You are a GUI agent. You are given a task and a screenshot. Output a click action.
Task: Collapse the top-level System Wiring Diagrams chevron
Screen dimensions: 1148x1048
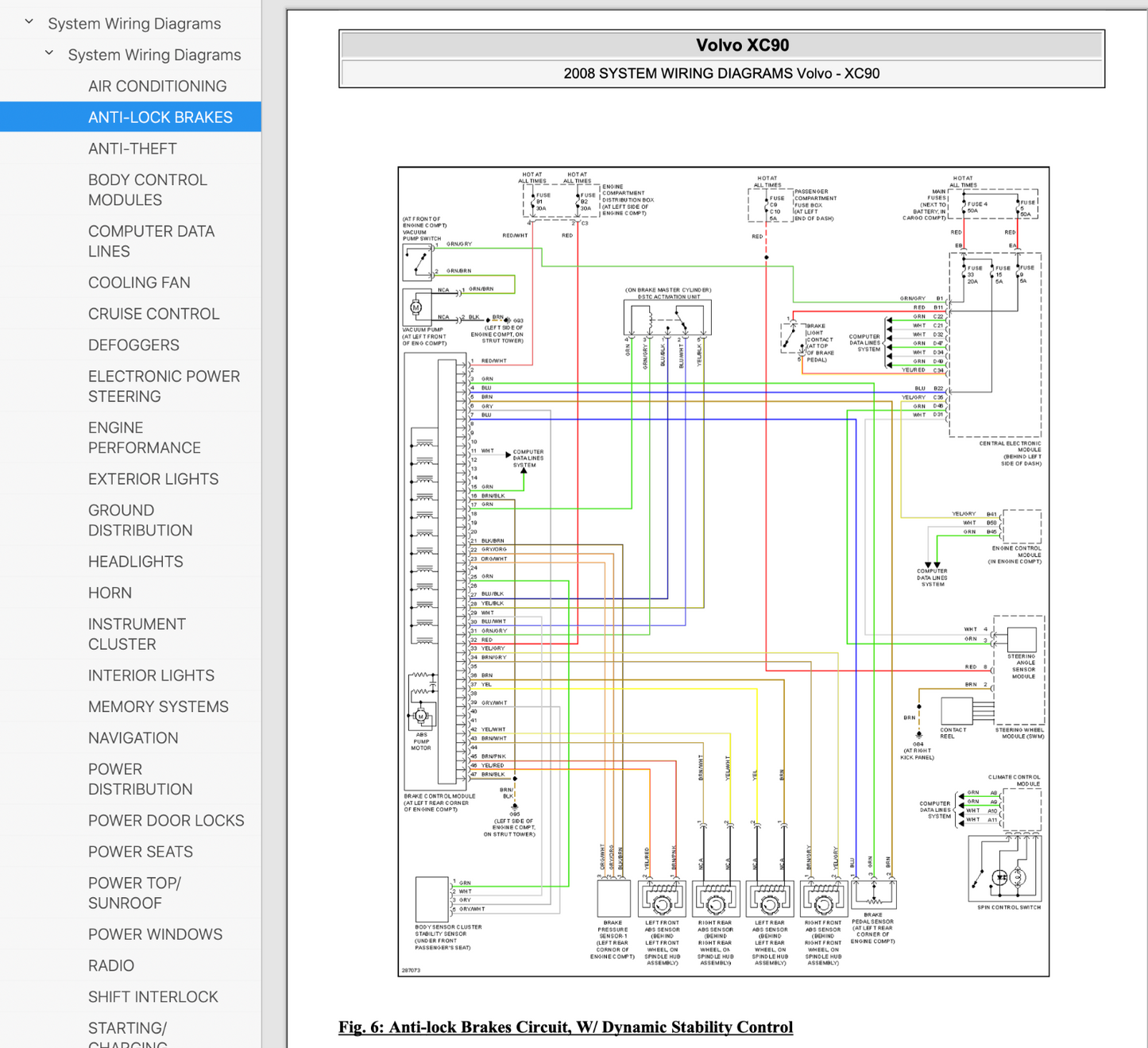pos(29,22)
